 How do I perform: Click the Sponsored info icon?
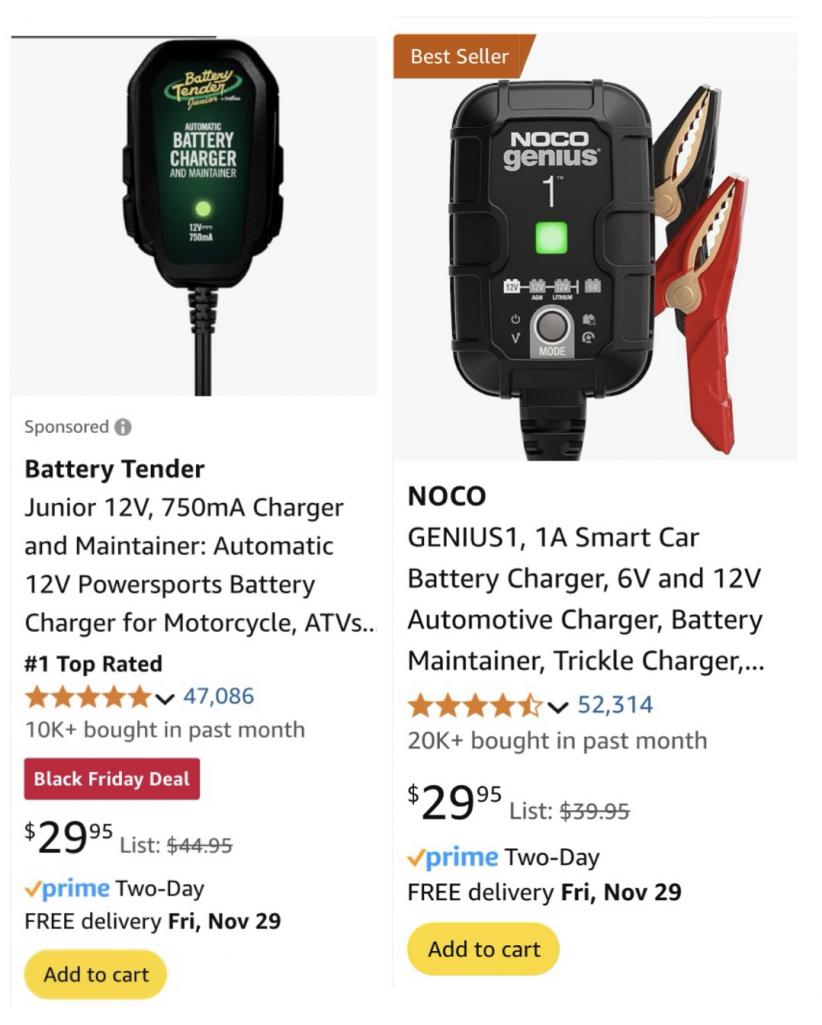point(123,427)
